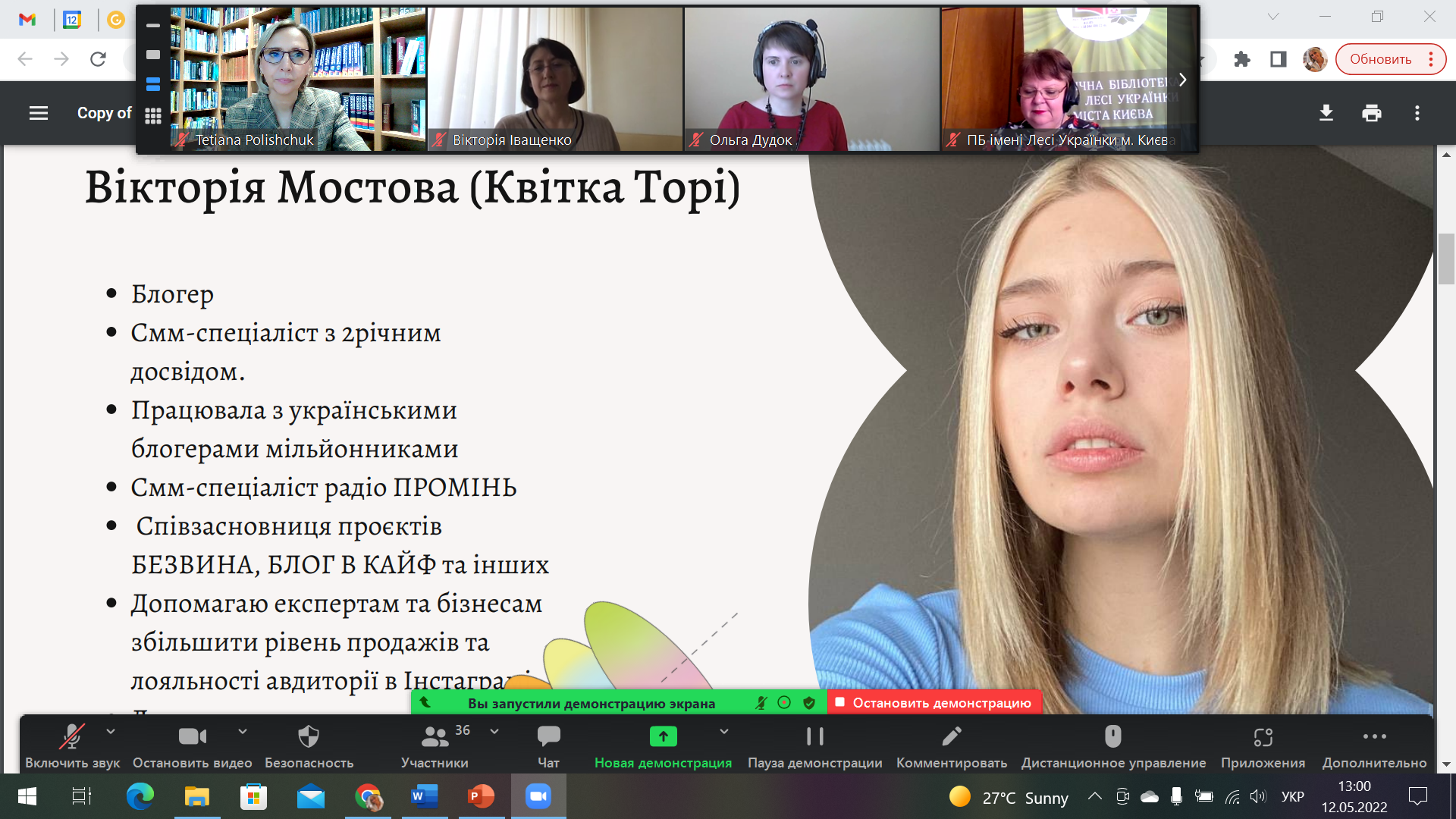Screen dimensions: 1456x819
Task: Click the print icon in document toolbar
Action: pyautogui.click(x=1371, y=114)
